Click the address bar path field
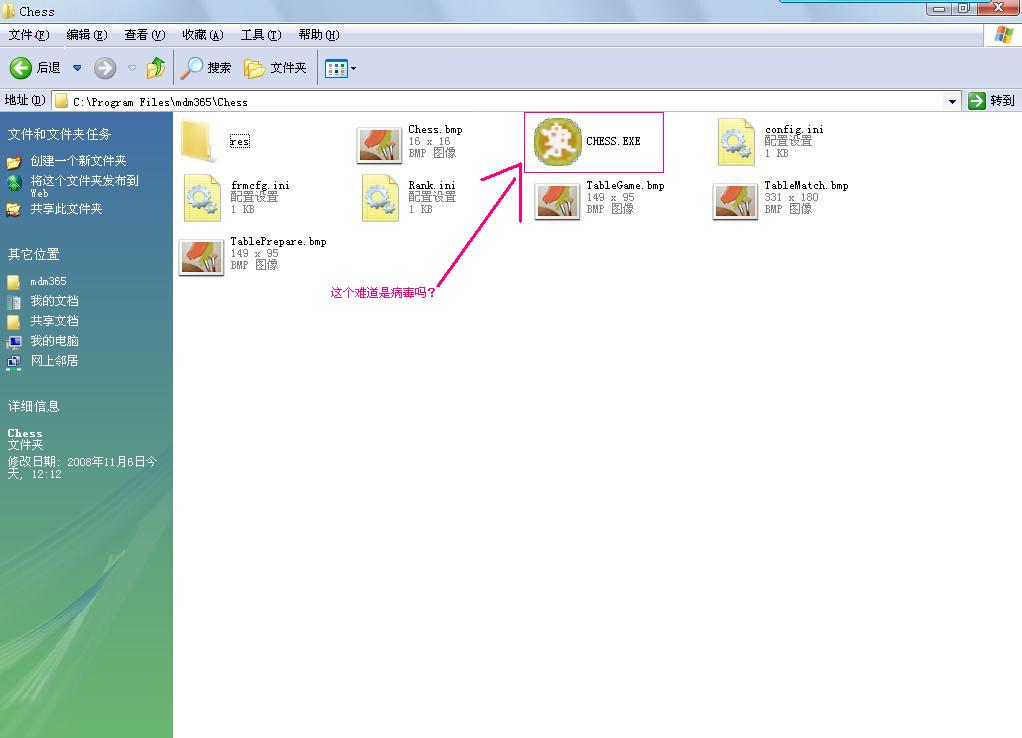This screenshot has height=738, width=1022. coord(499,102)
